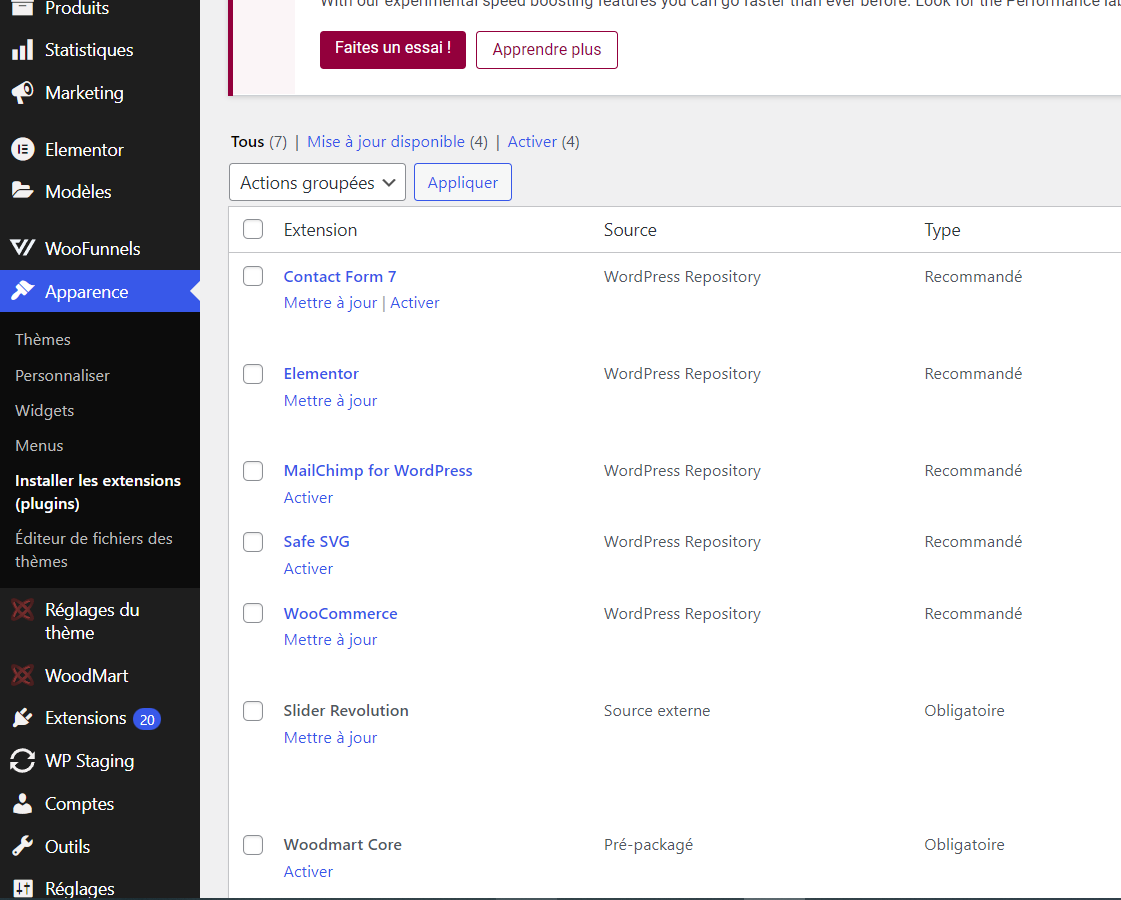Screen dimensions: 1121x900
Task: Check the MailChimp for WordPress checkbox
Action: 253,471
